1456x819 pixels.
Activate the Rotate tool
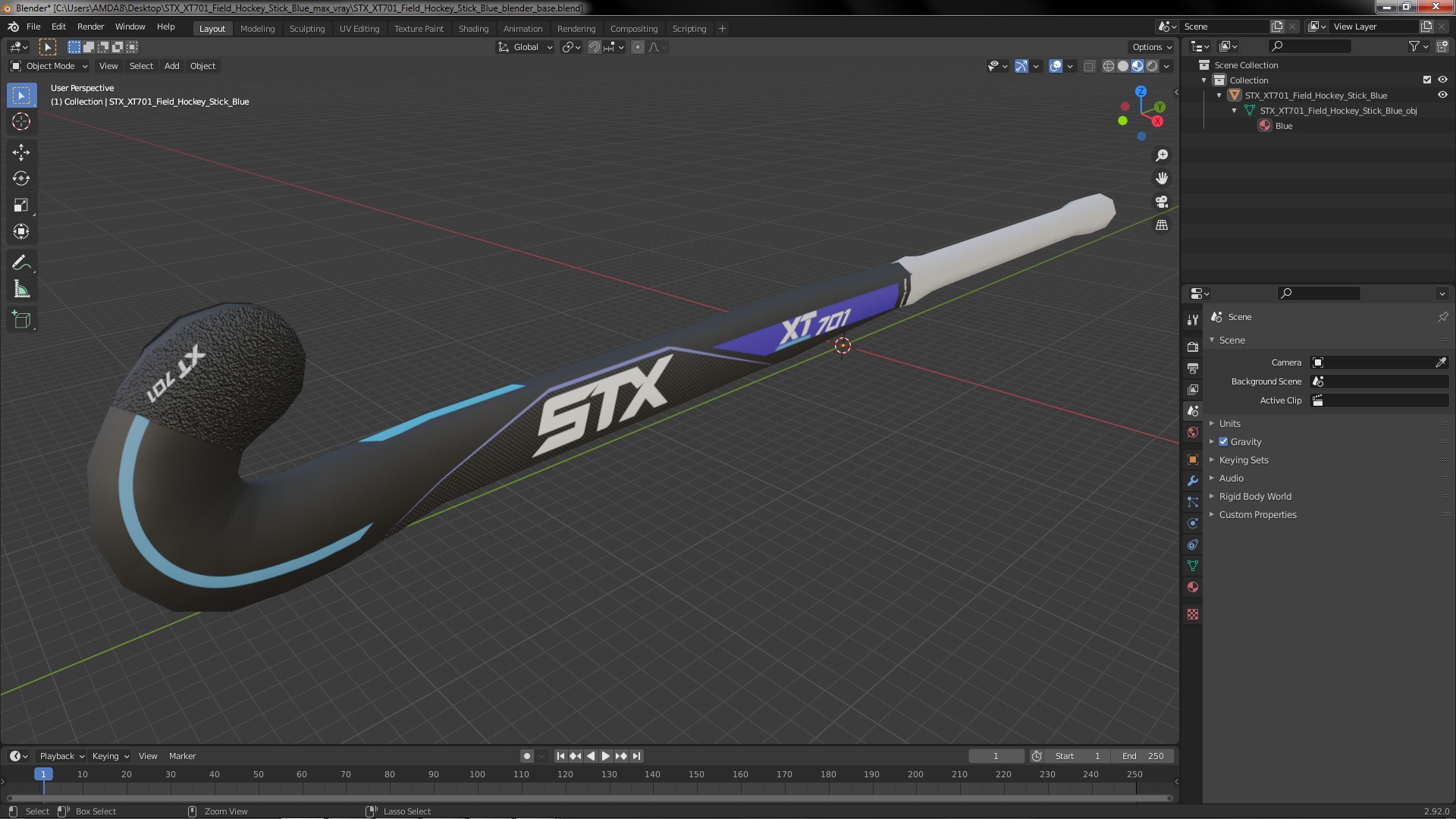point(21,178)
